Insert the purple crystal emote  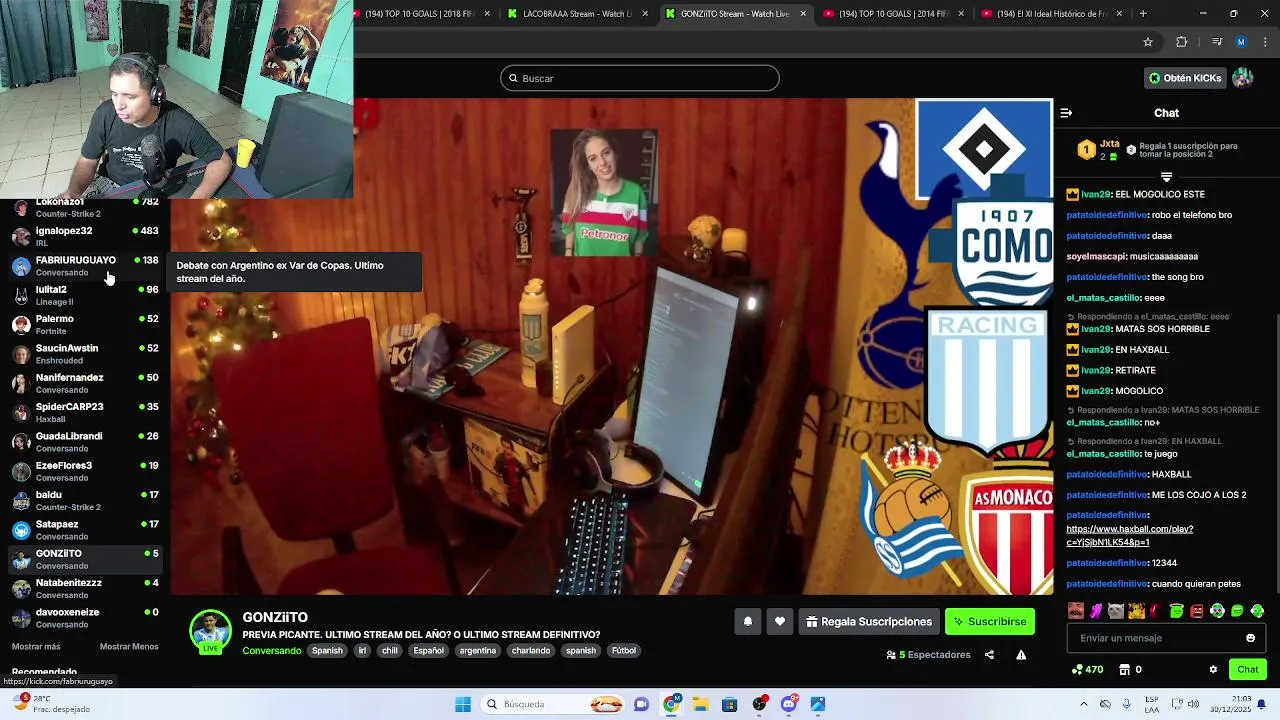1096,611
